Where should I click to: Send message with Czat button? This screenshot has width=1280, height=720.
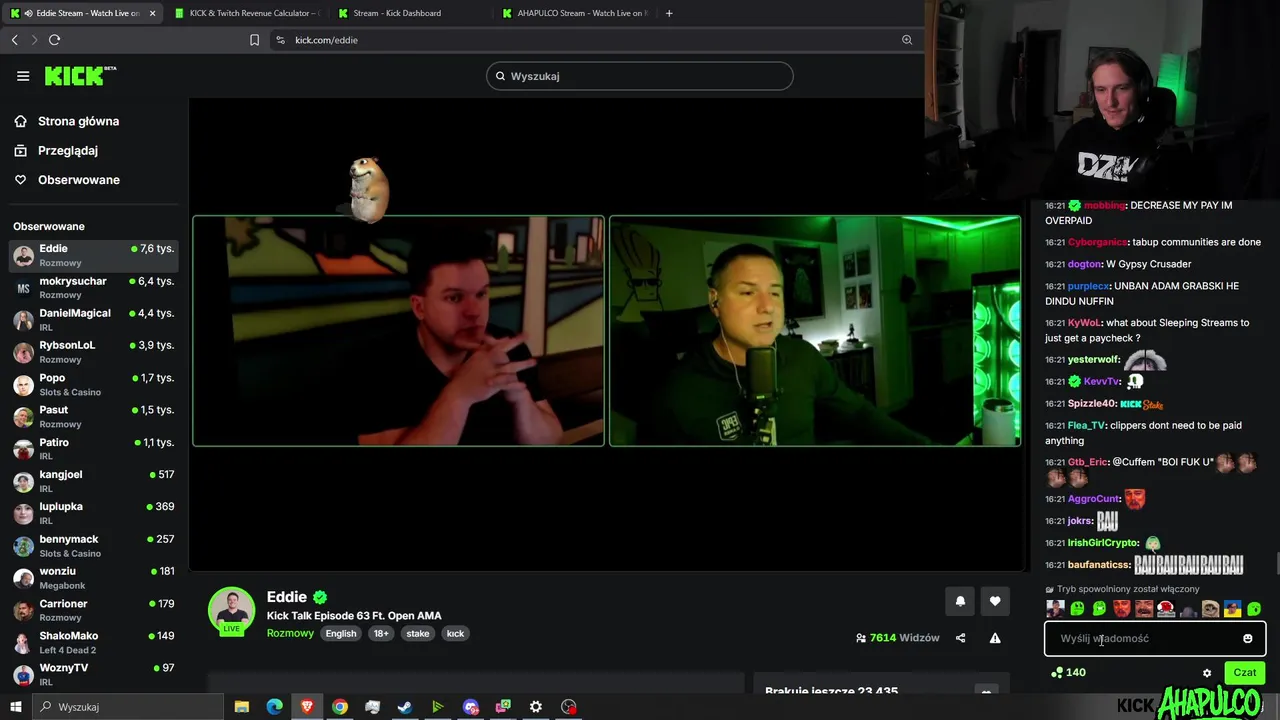(x=1245, y=673)
